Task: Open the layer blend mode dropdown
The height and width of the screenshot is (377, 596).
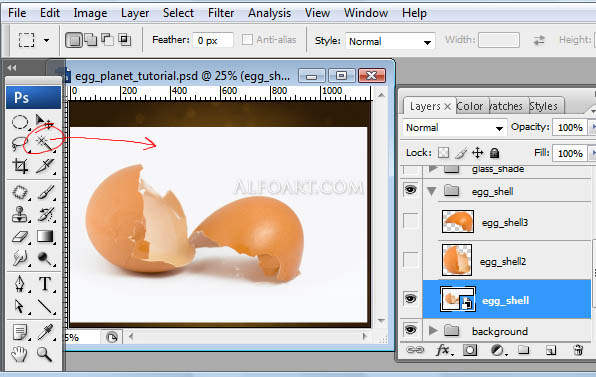Action: 455,128
